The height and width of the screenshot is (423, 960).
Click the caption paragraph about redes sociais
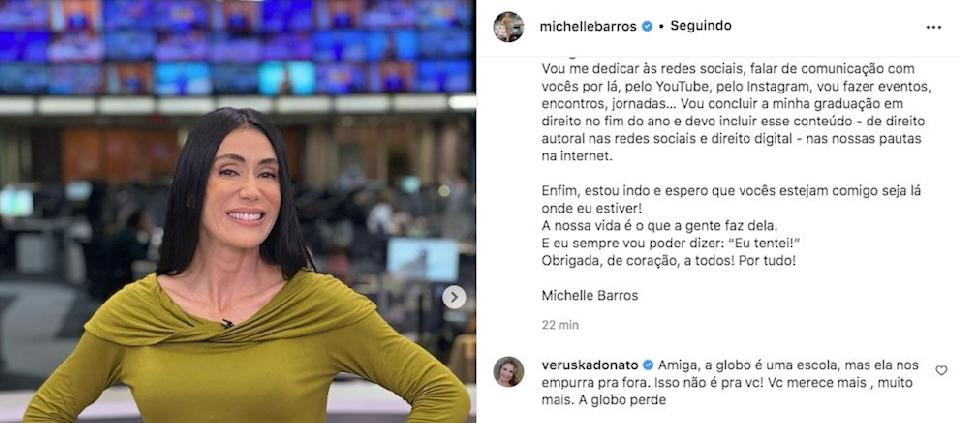736,113
